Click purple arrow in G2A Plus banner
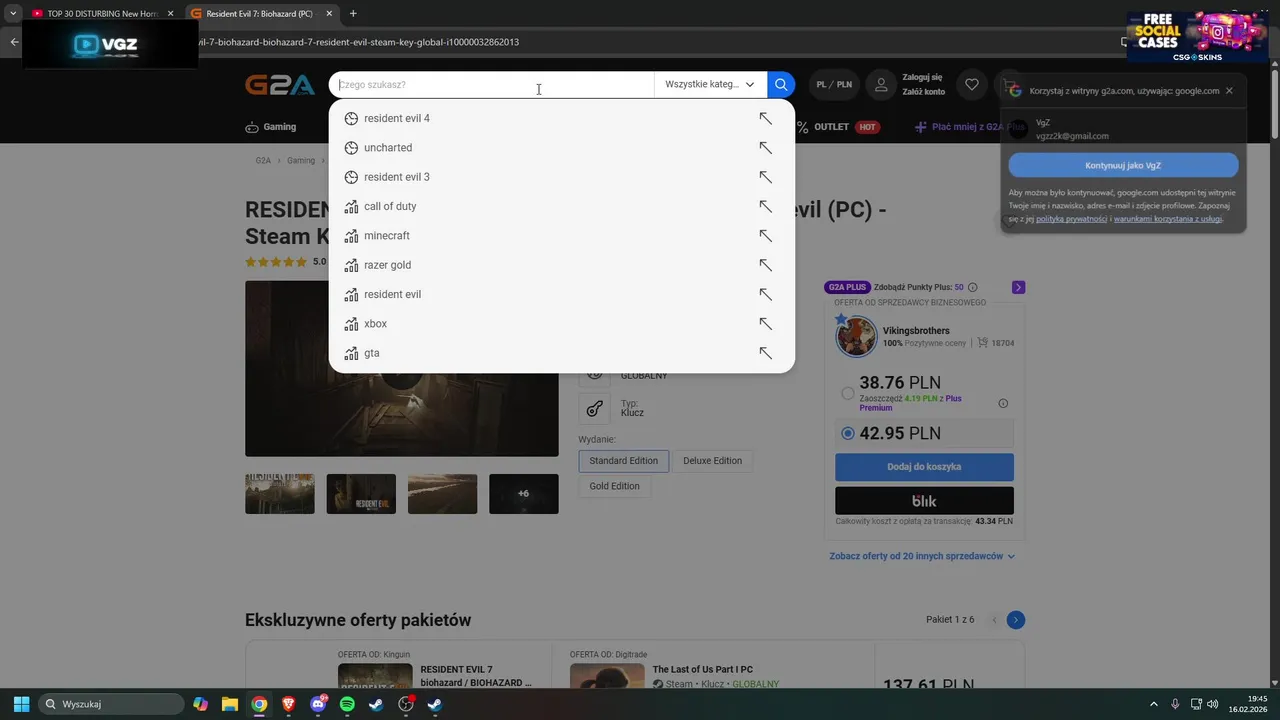The width and height of the screenshot is (1280, 720). click(1018, 287)
